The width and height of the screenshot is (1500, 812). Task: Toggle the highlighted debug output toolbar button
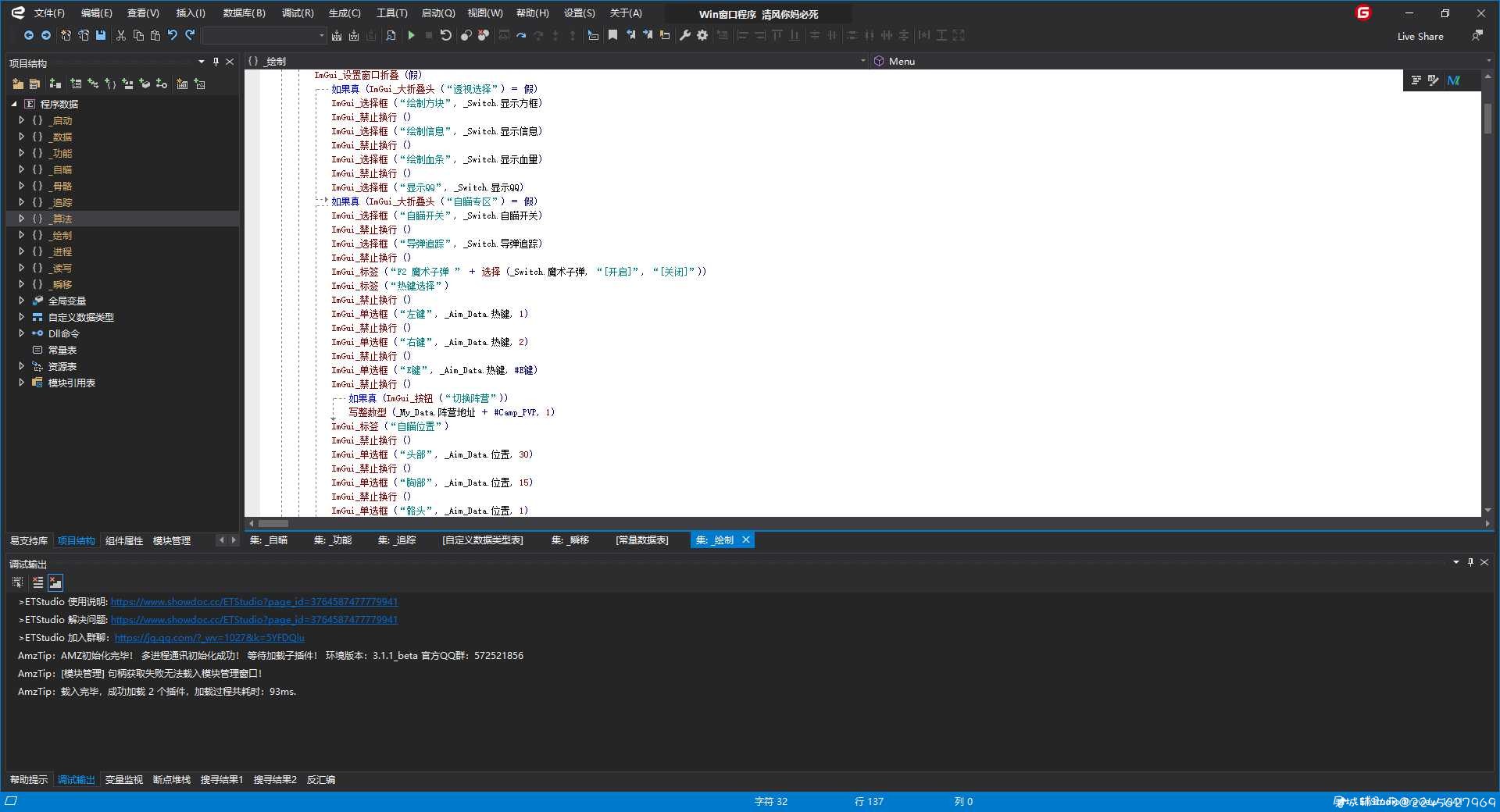point(55,582)
